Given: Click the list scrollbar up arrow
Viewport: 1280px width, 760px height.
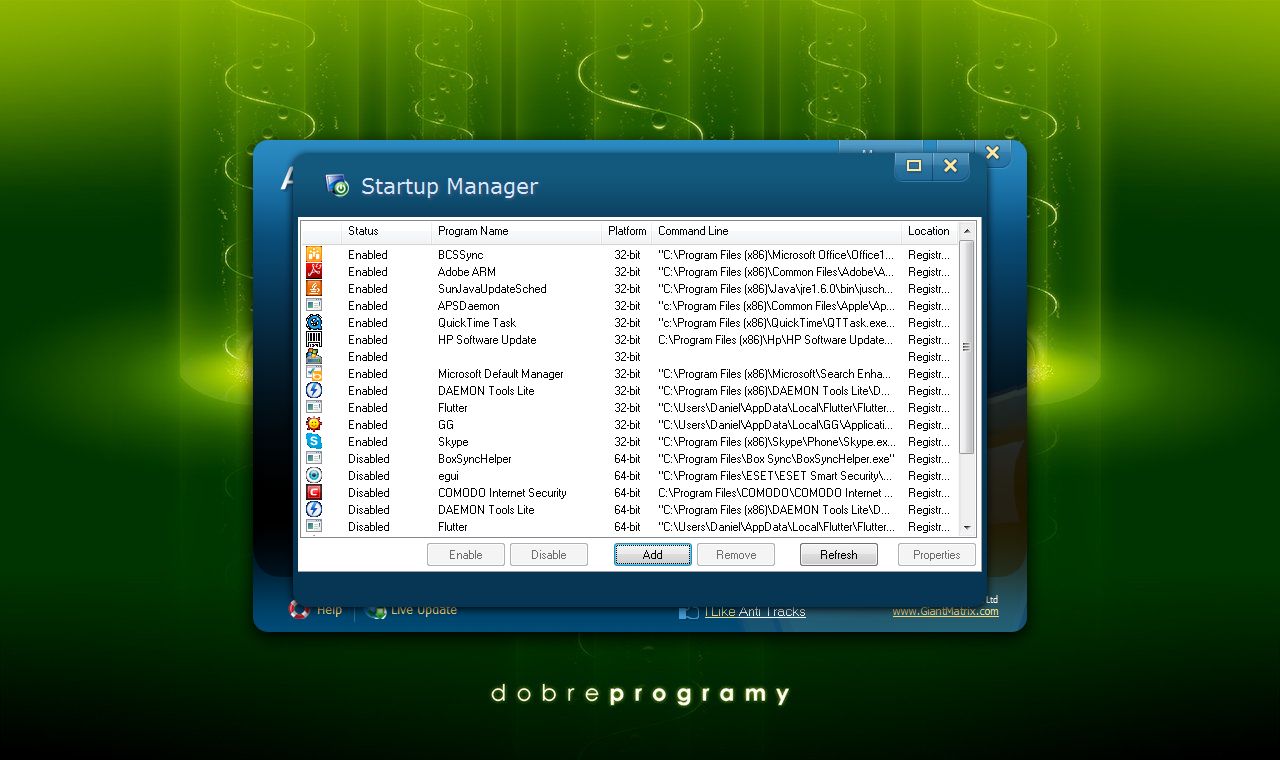Looking at the screenshot, I should pyautogui.click(x=967, y=231).
